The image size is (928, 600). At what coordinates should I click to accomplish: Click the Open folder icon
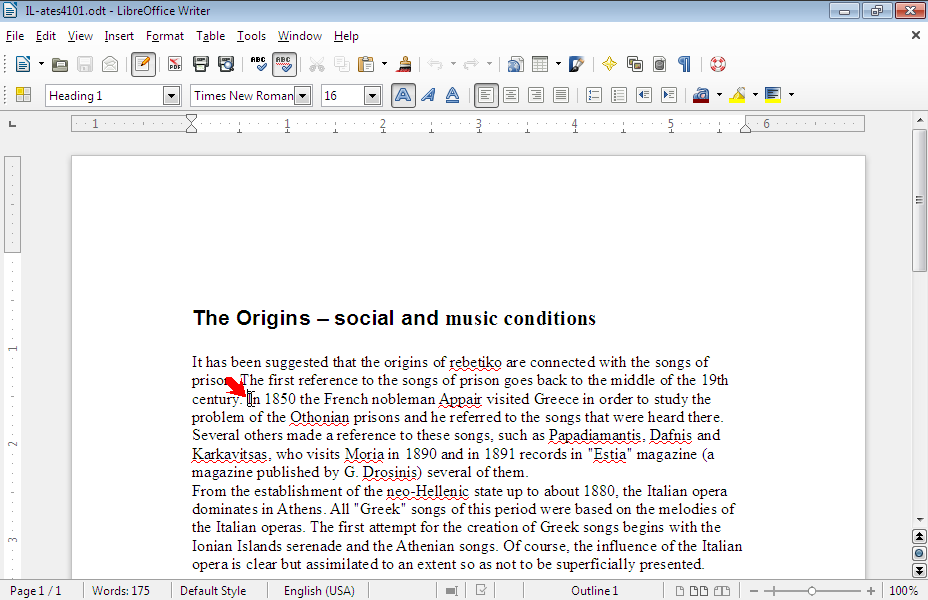[60, 64]
